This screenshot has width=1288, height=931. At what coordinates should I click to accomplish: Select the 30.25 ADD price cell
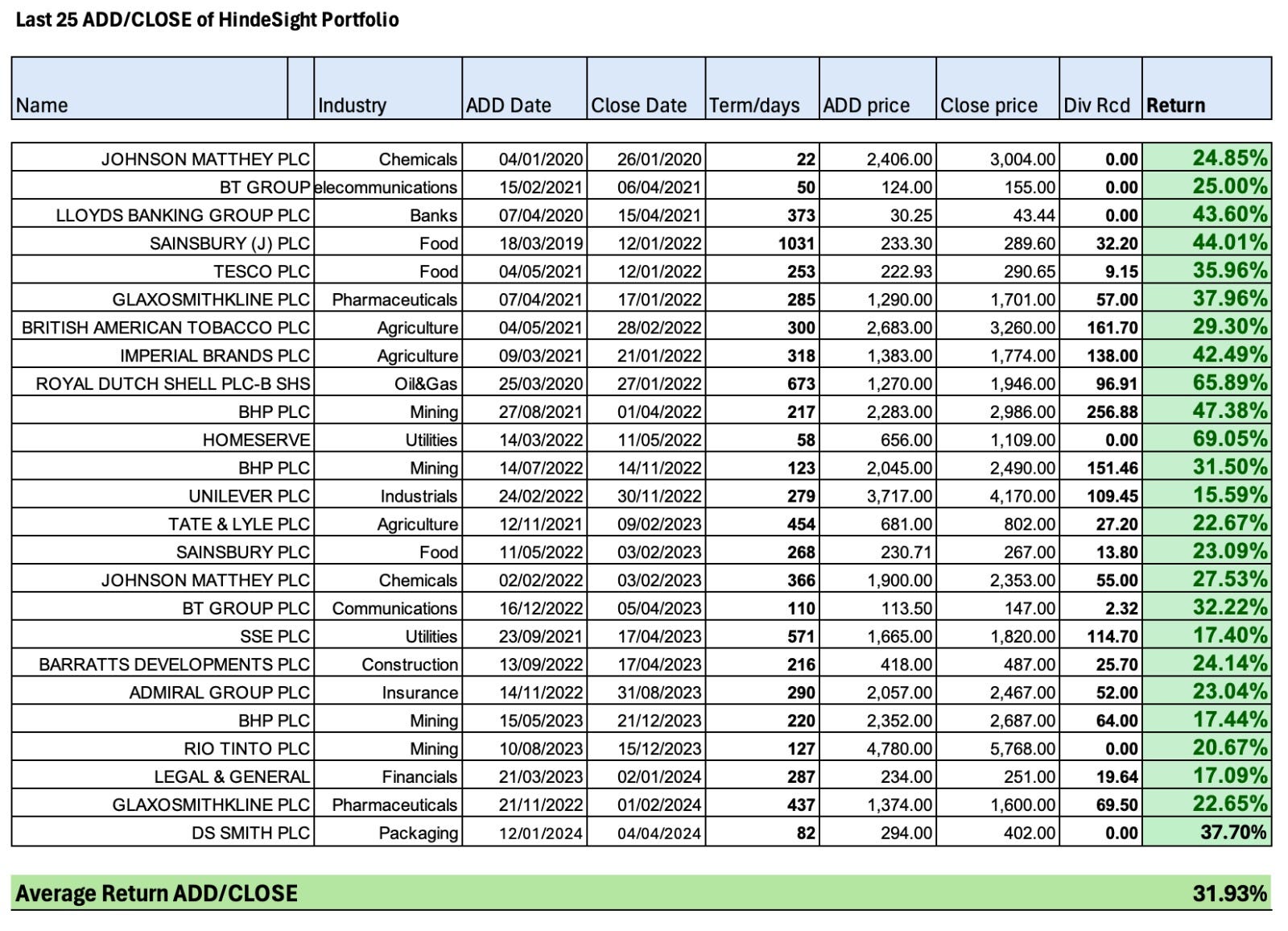(x=877, y=215)
